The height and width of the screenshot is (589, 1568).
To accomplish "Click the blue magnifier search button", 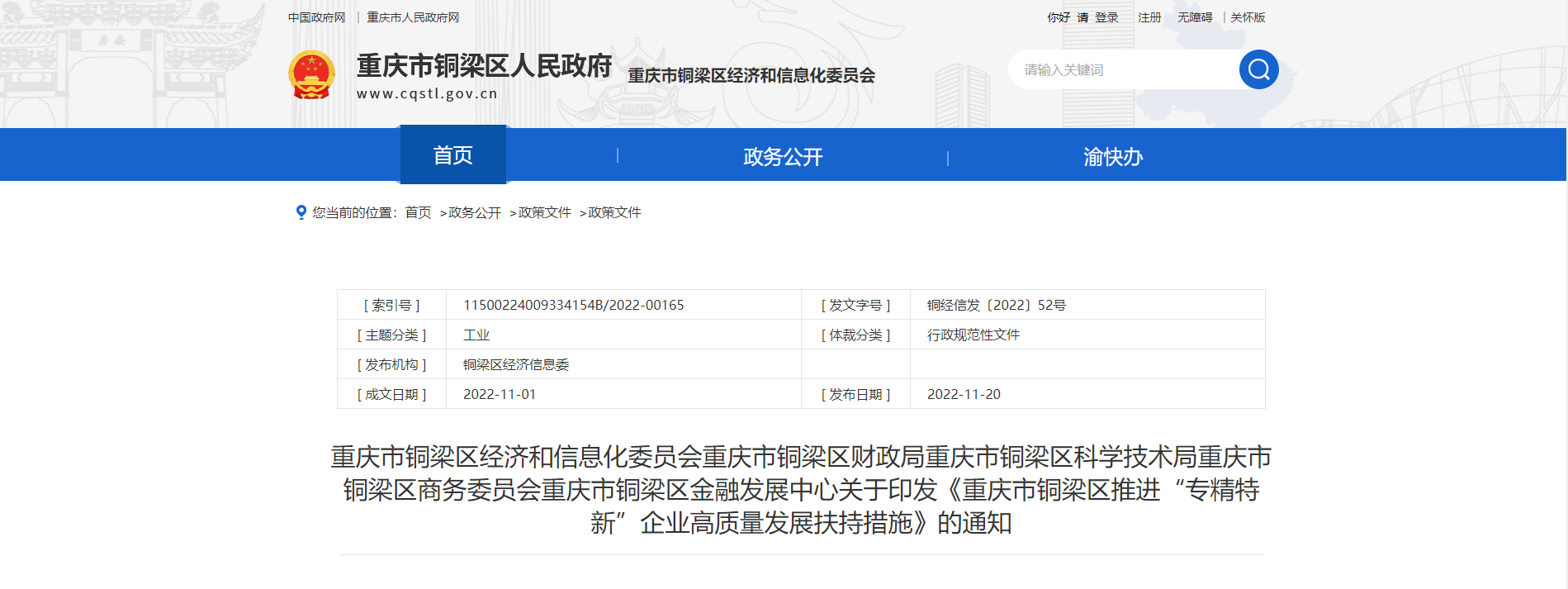I will click(1258, 69).
